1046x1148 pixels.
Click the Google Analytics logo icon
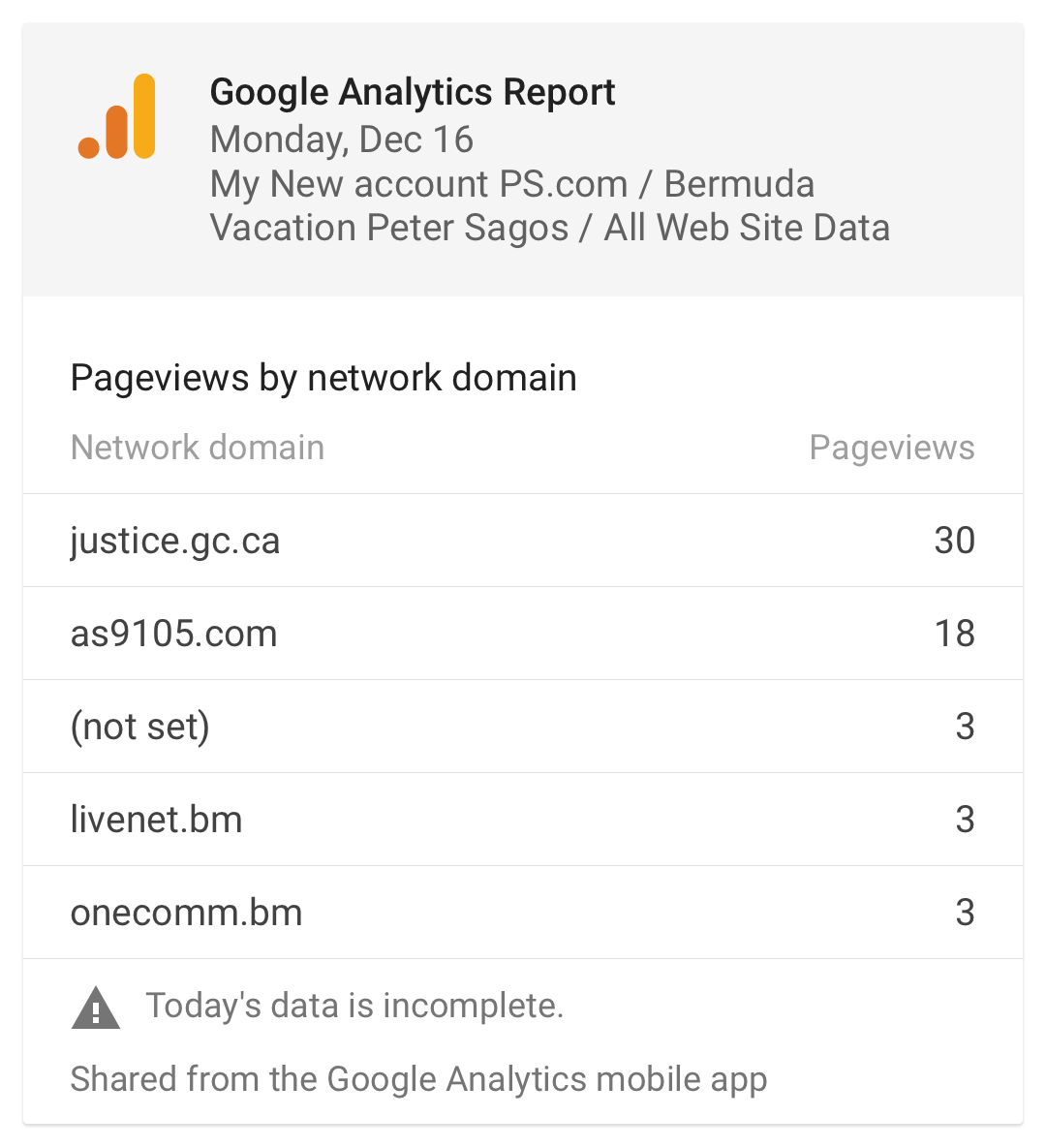pyautogui.click(x=117, y=116)
